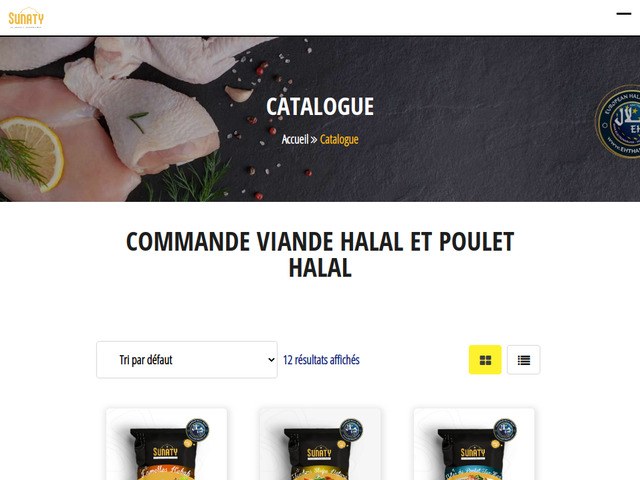This screenshot has width=640, height=480.
Task: Go to Accueil via breadcrumb
Action: [x=295, y=140]
